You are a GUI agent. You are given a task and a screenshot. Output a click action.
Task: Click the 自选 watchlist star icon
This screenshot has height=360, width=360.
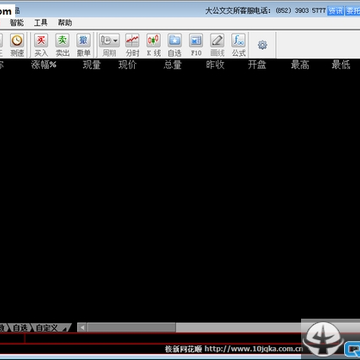point(175,41)
